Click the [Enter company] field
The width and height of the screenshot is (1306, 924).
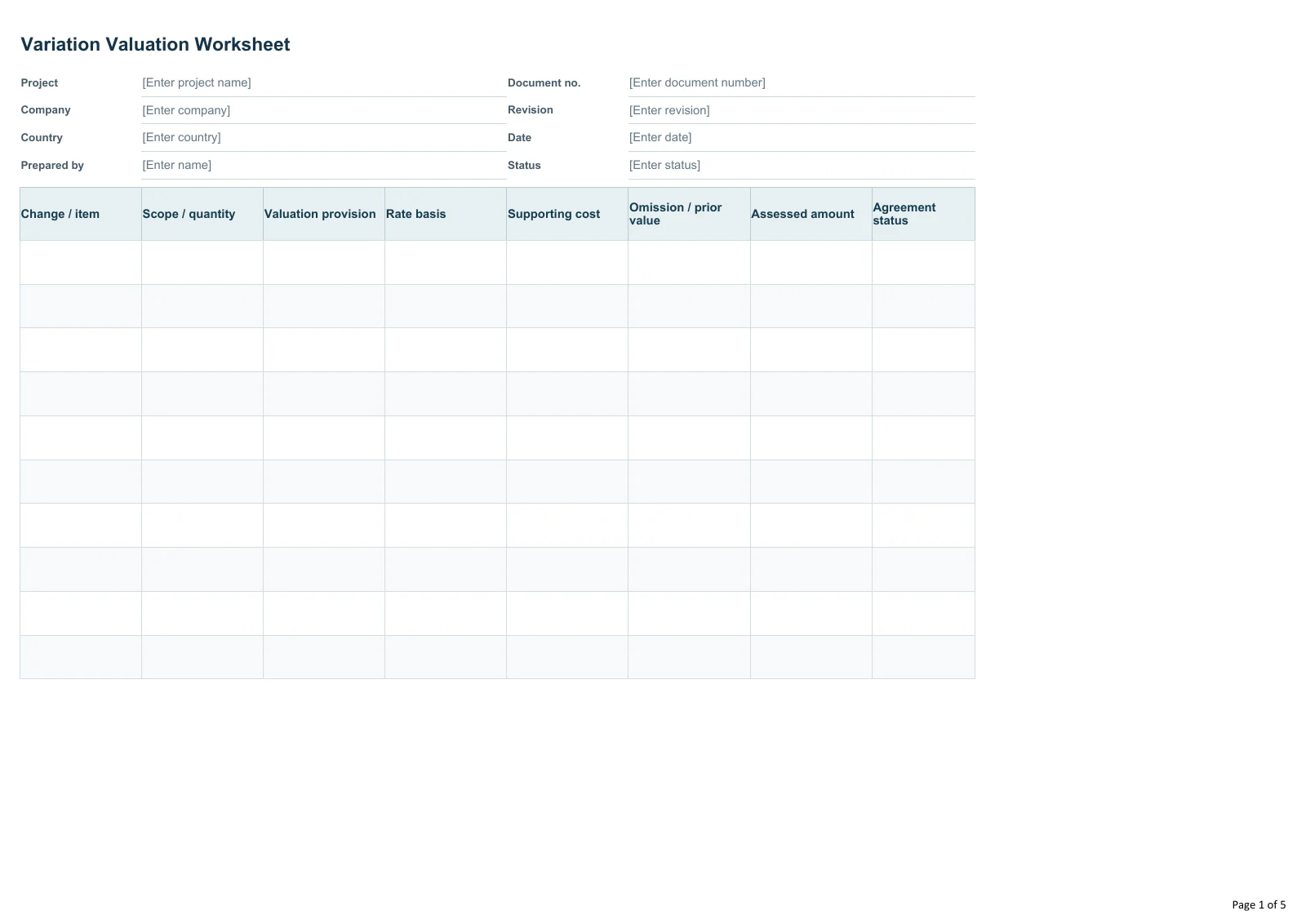[x=323, y=110]
